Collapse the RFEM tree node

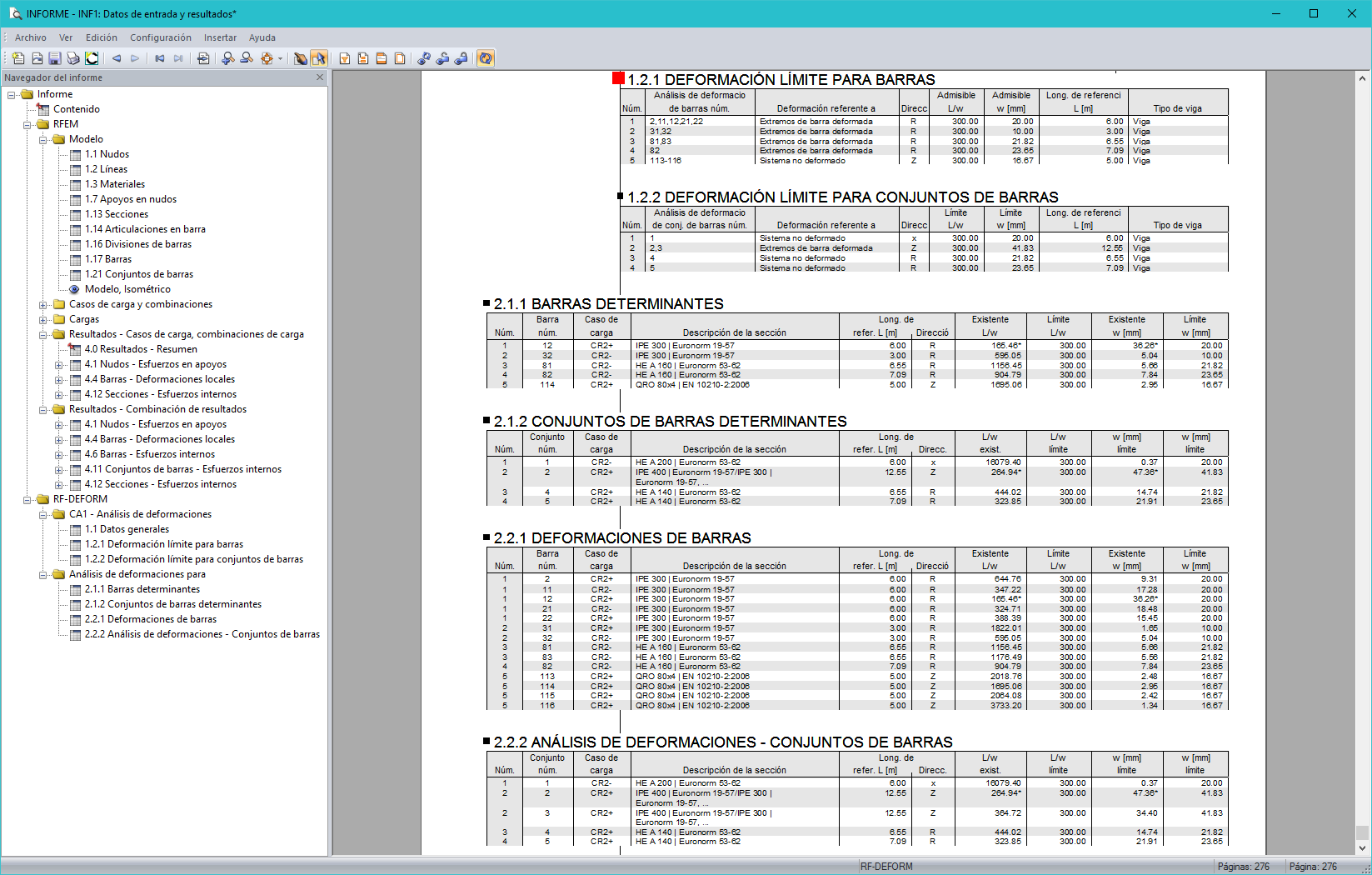[27, 124]
